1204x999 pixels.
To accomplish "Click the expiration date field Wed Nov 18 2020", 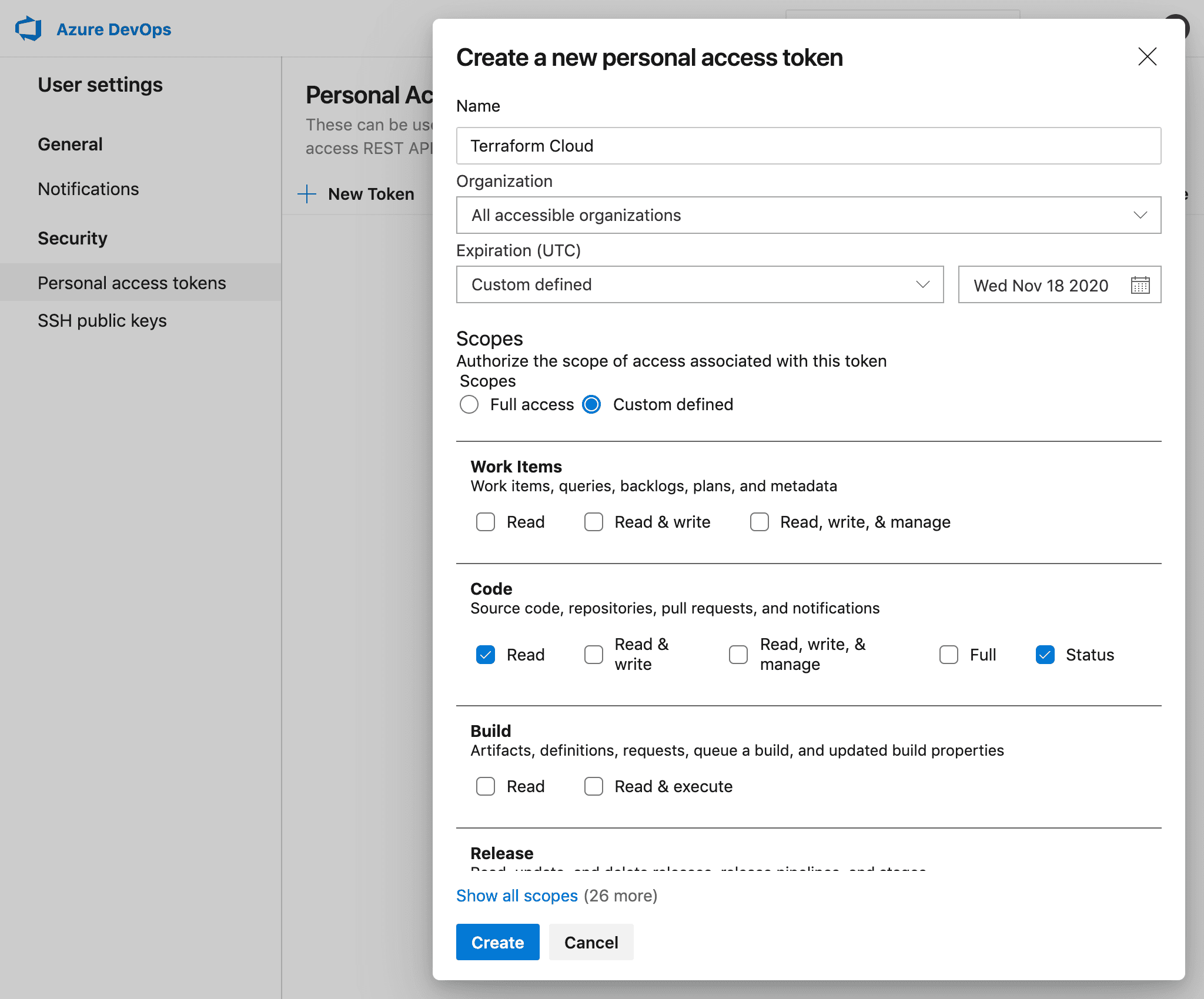I will 1059,285.
